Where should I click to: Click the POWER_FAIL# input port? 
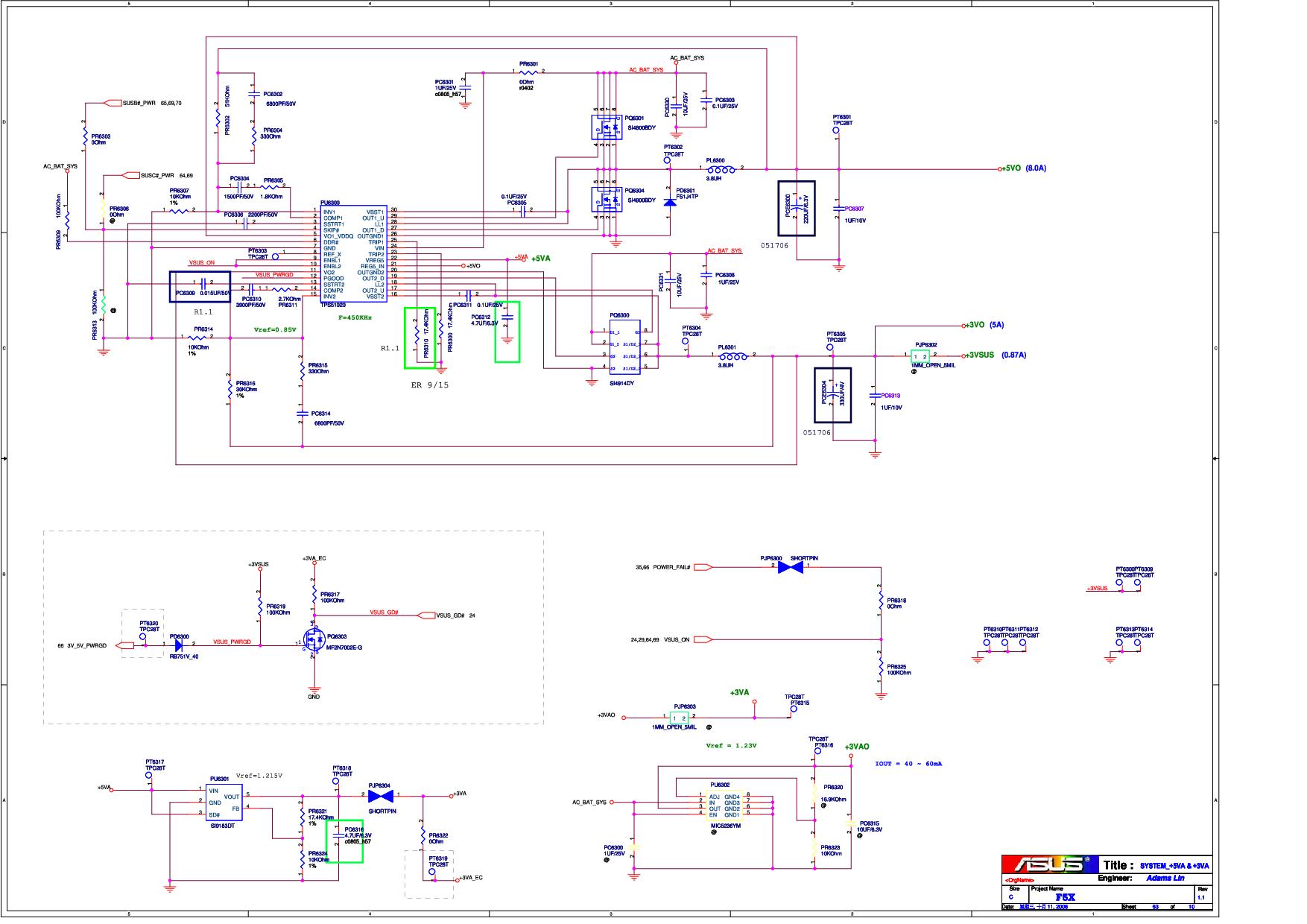point(703,568)
